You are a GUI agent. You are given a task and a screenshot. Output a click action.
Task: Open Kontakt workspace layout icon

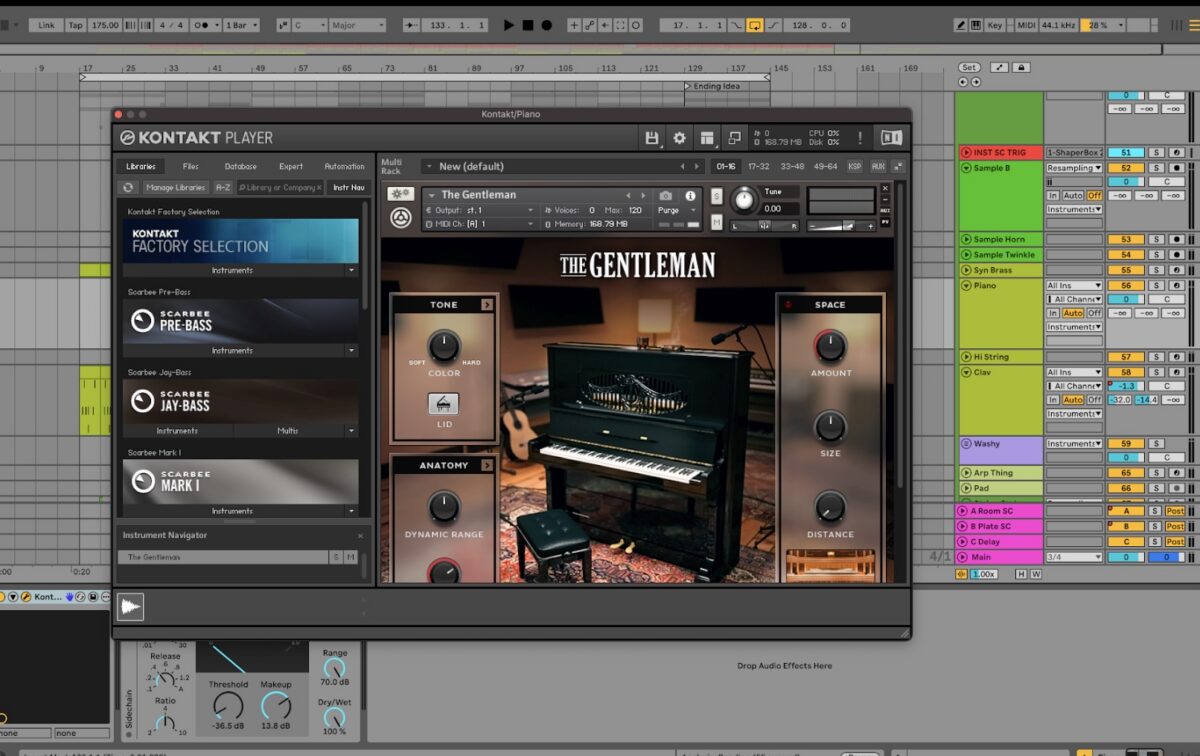click(x=708, y=138)
